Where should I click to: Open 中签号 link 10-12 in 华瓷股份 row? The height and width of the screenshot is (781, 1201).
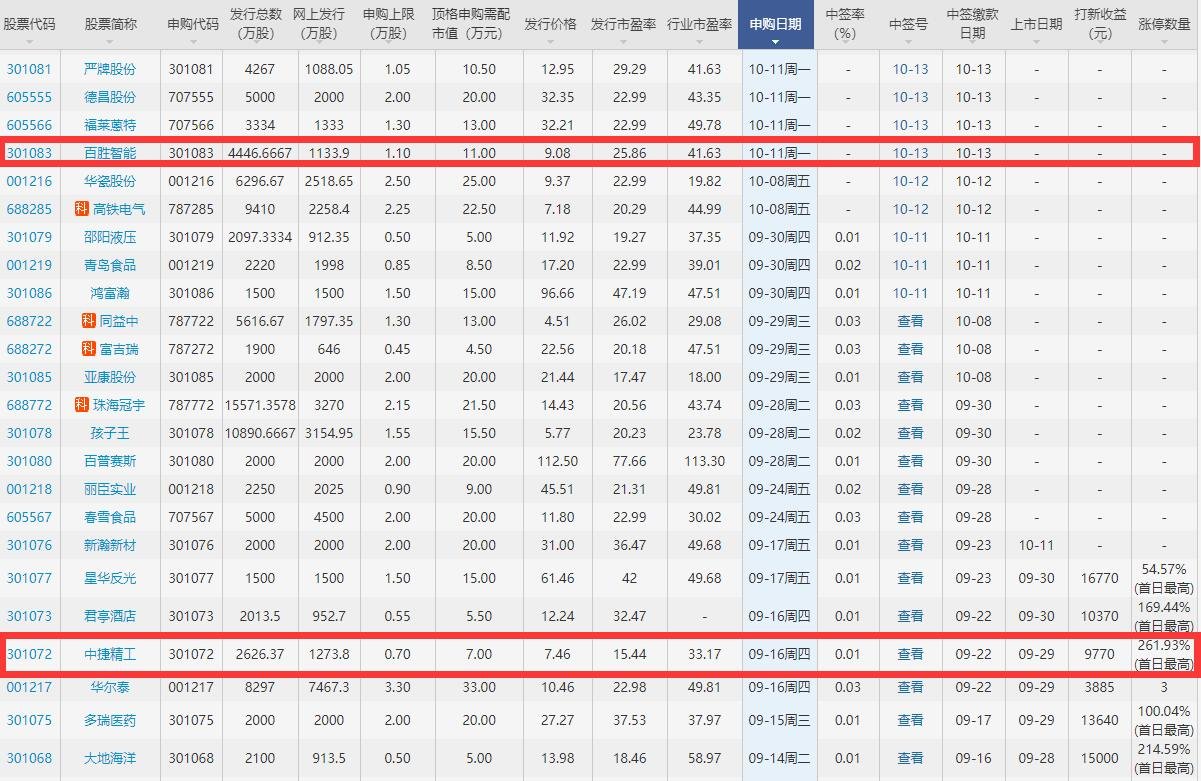(x=911, y=181)
